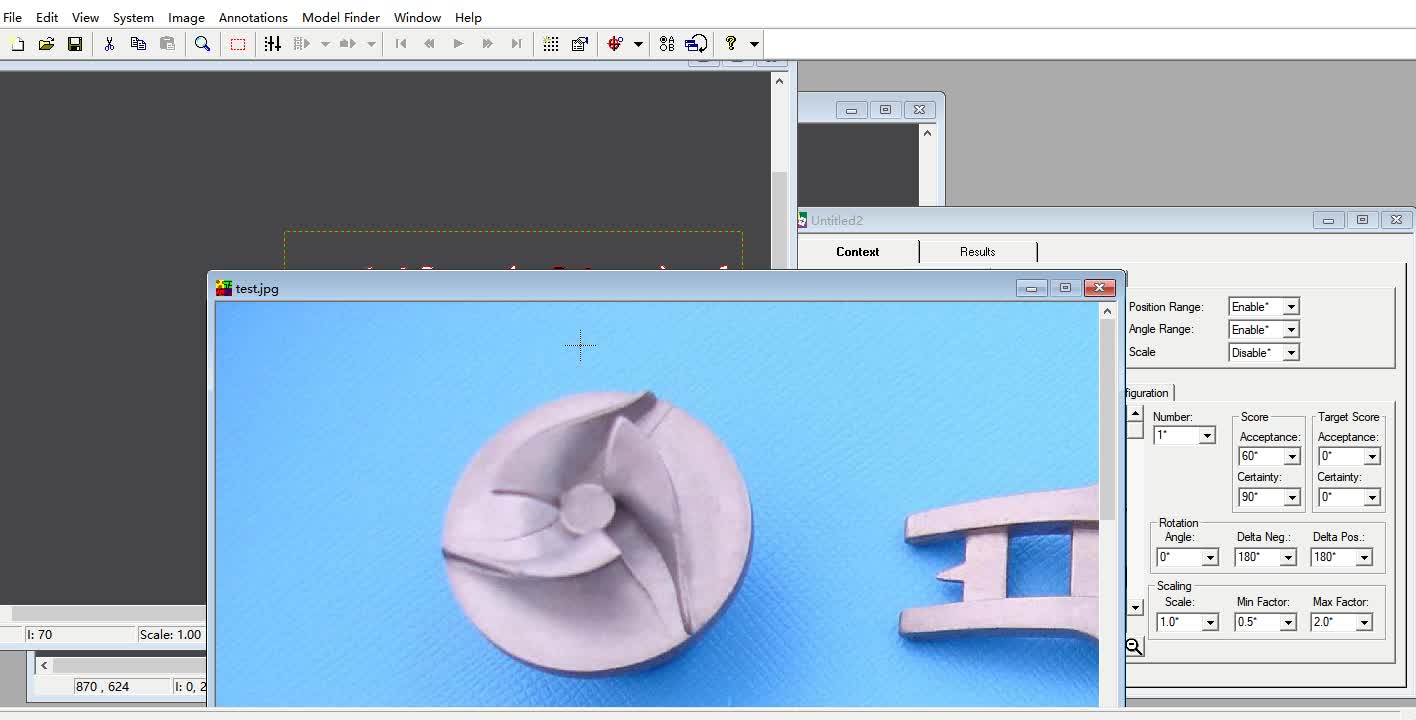Open the Angle Range dropdown
Viewport: 1416px width, 720px height.
1291,330
